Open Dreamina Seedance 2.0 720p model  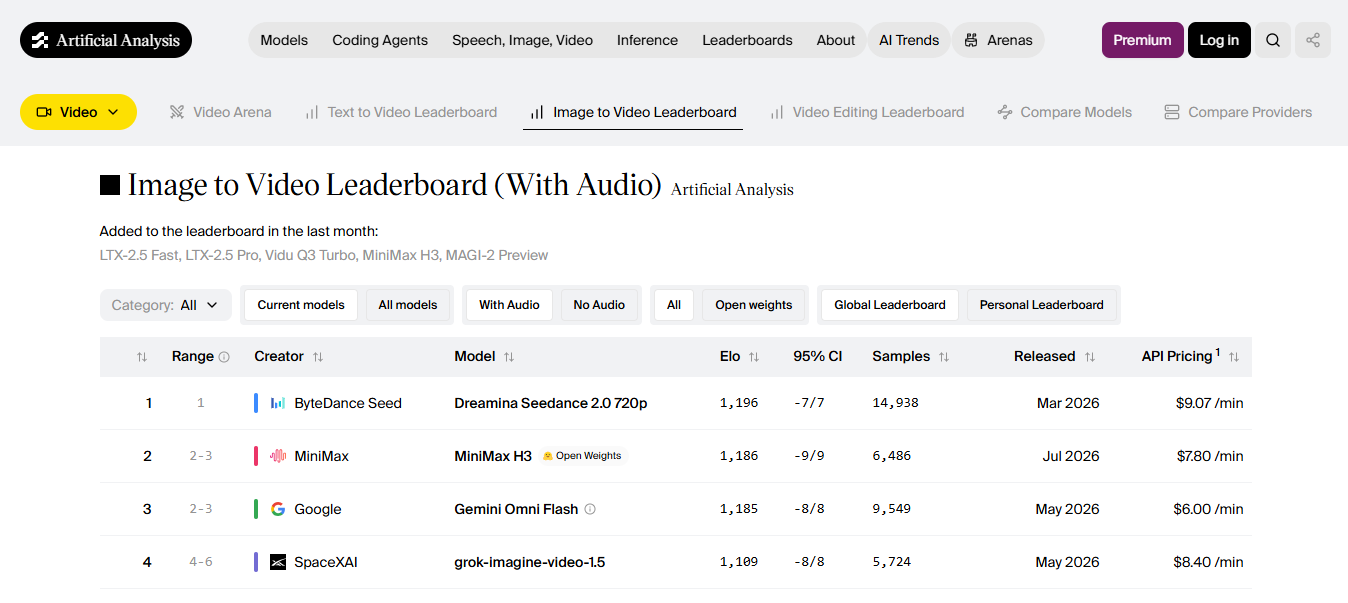click(551, 403)
